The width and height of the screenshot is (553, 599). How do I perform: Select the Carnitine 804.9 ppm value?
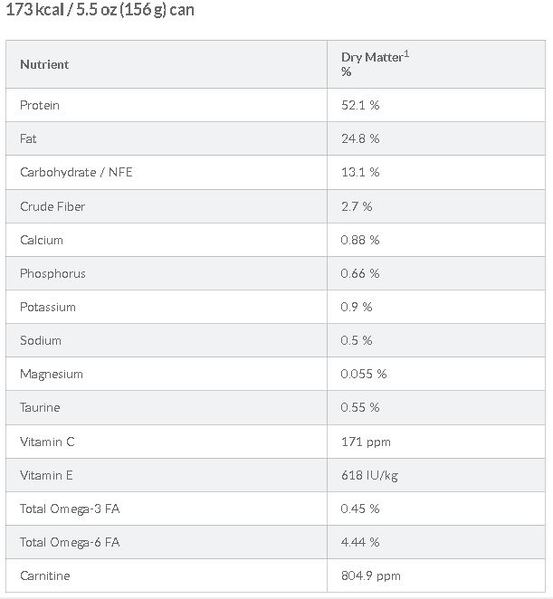click(370, 576)
